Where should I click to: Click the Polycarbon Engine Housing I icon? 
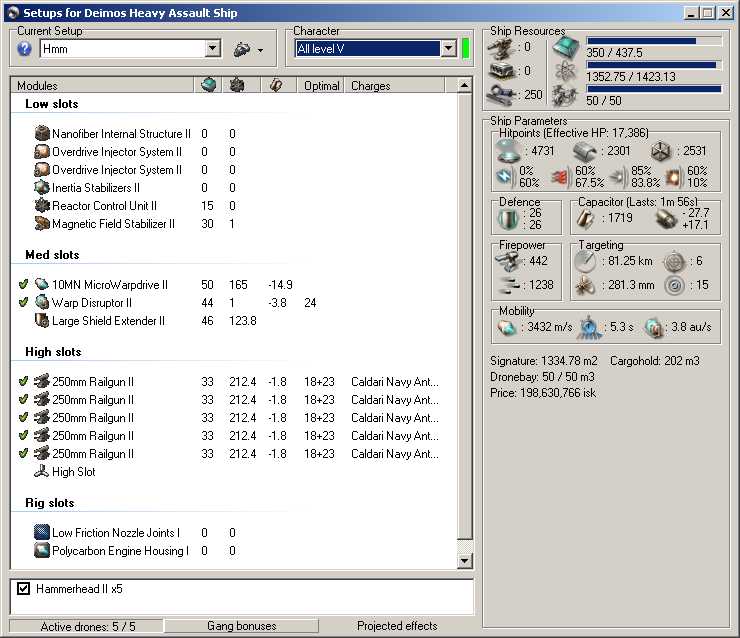tap(42, 550)
